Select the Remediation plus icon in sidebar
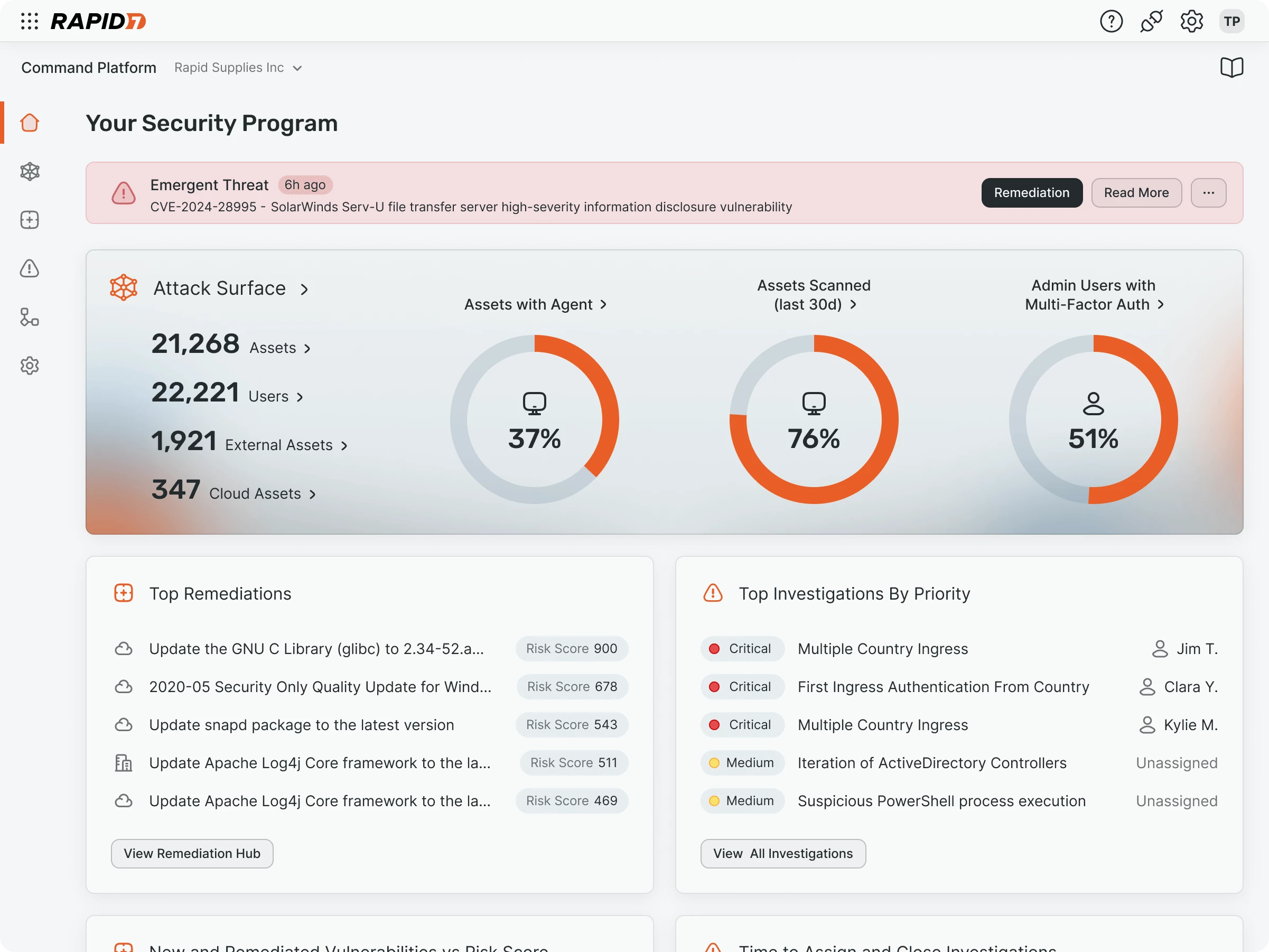Viewport: 1269px width, 952px height. tap(30, 220)
